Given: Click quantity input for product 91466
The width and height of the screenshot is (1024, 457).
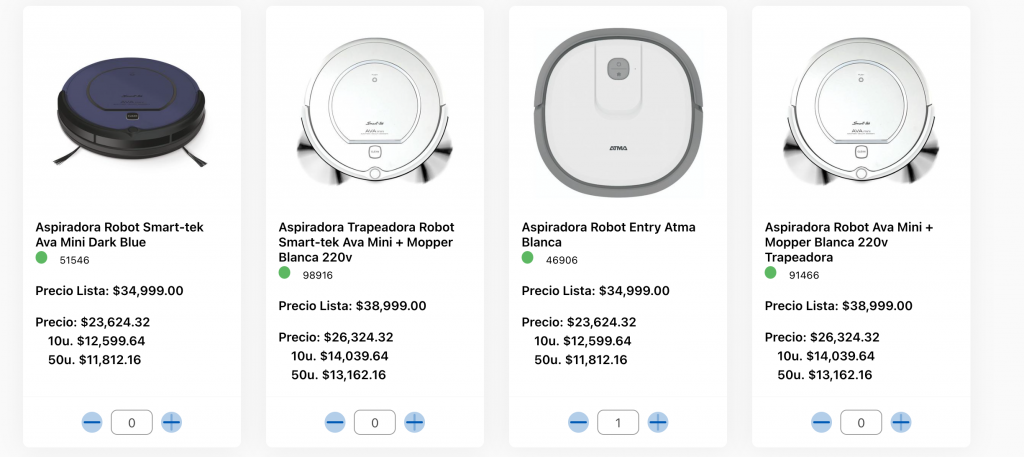Looking at the screenshot, I should coord(861,423).
